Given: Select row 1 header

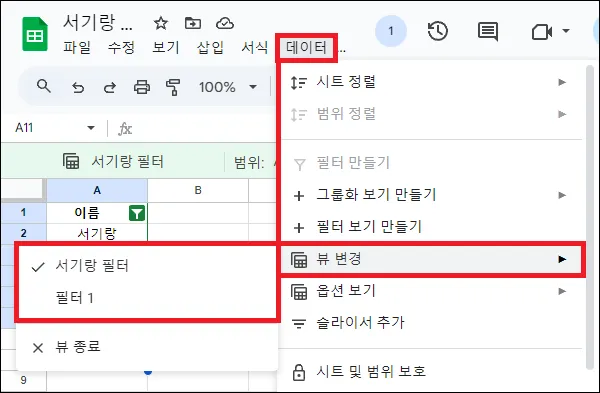Looking at the screenshot, I should [23, 212].
